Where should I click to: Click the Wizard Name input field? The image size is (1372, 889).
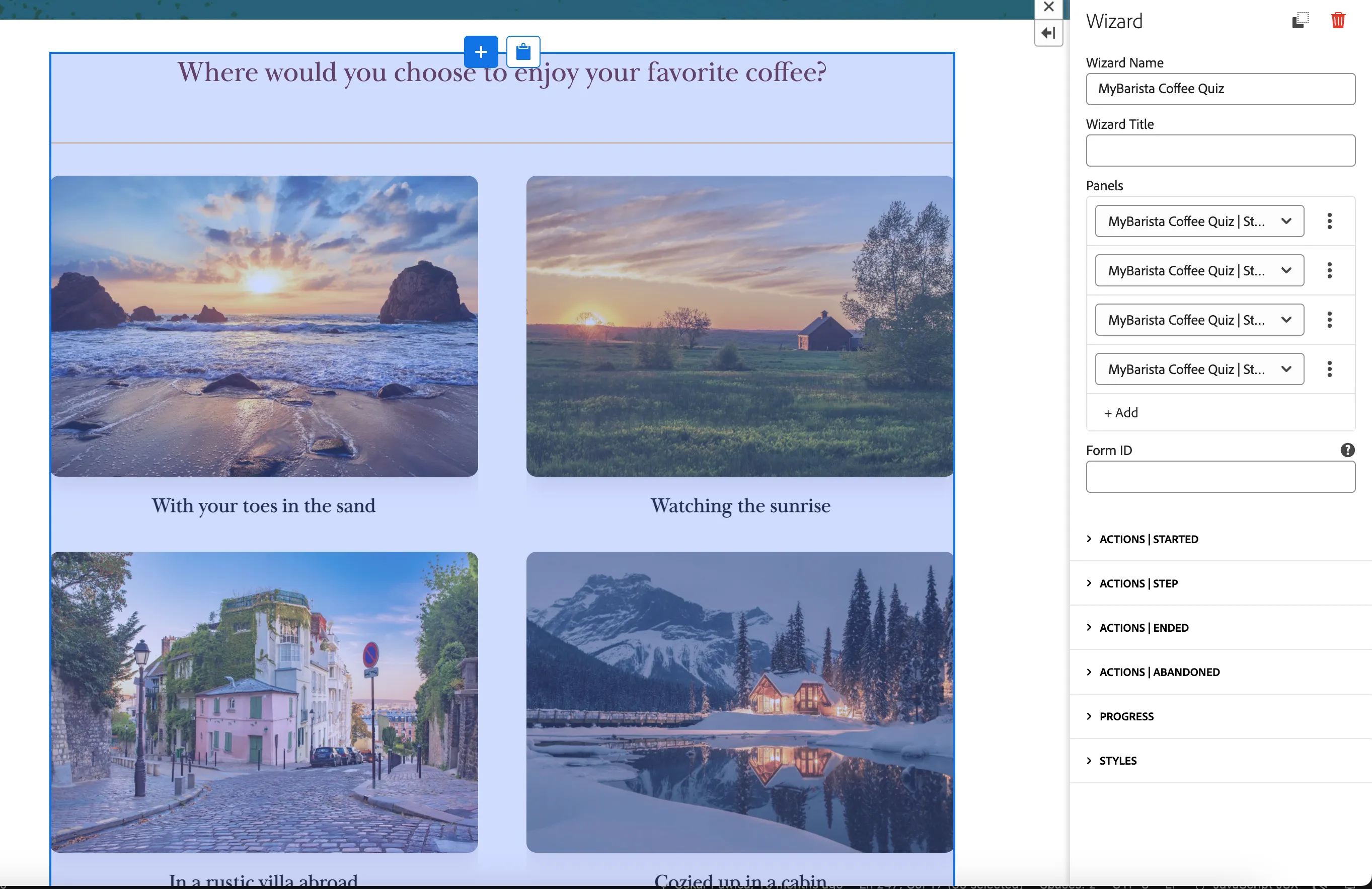(1221, 90)
